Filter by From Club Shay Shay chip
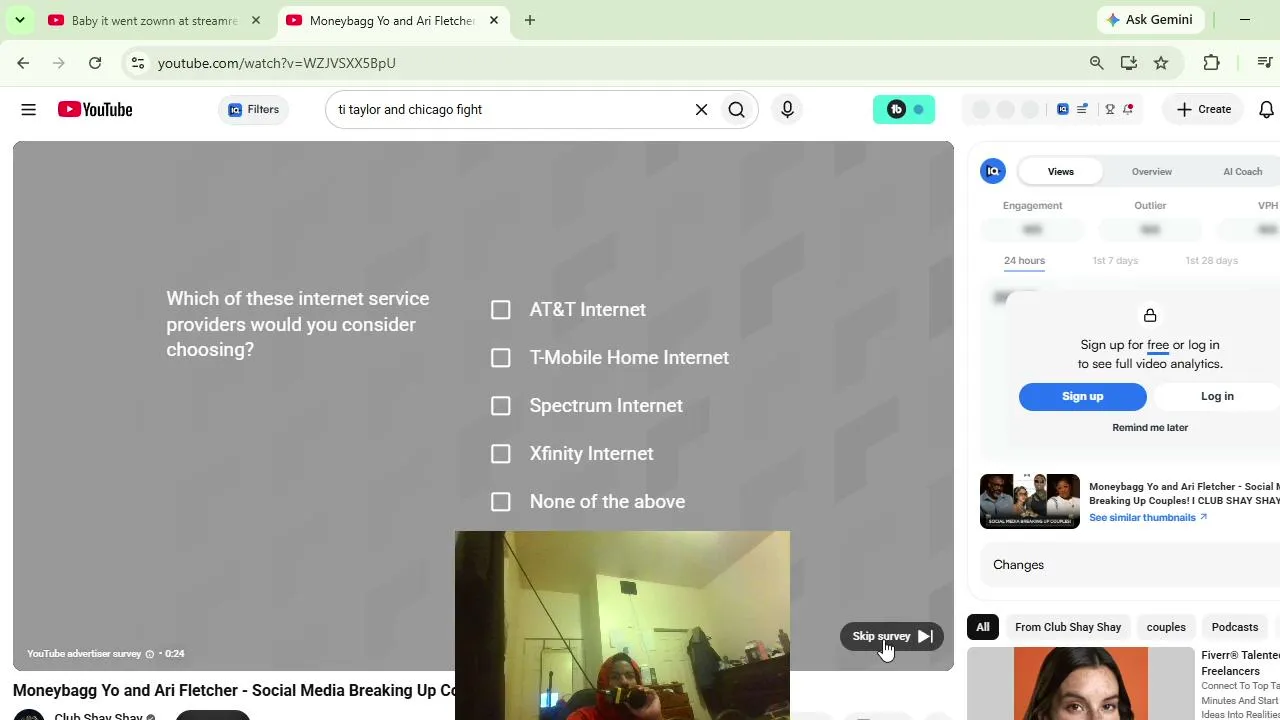The width and height of the screenshot is (1280, 720). coord(1068,627)
